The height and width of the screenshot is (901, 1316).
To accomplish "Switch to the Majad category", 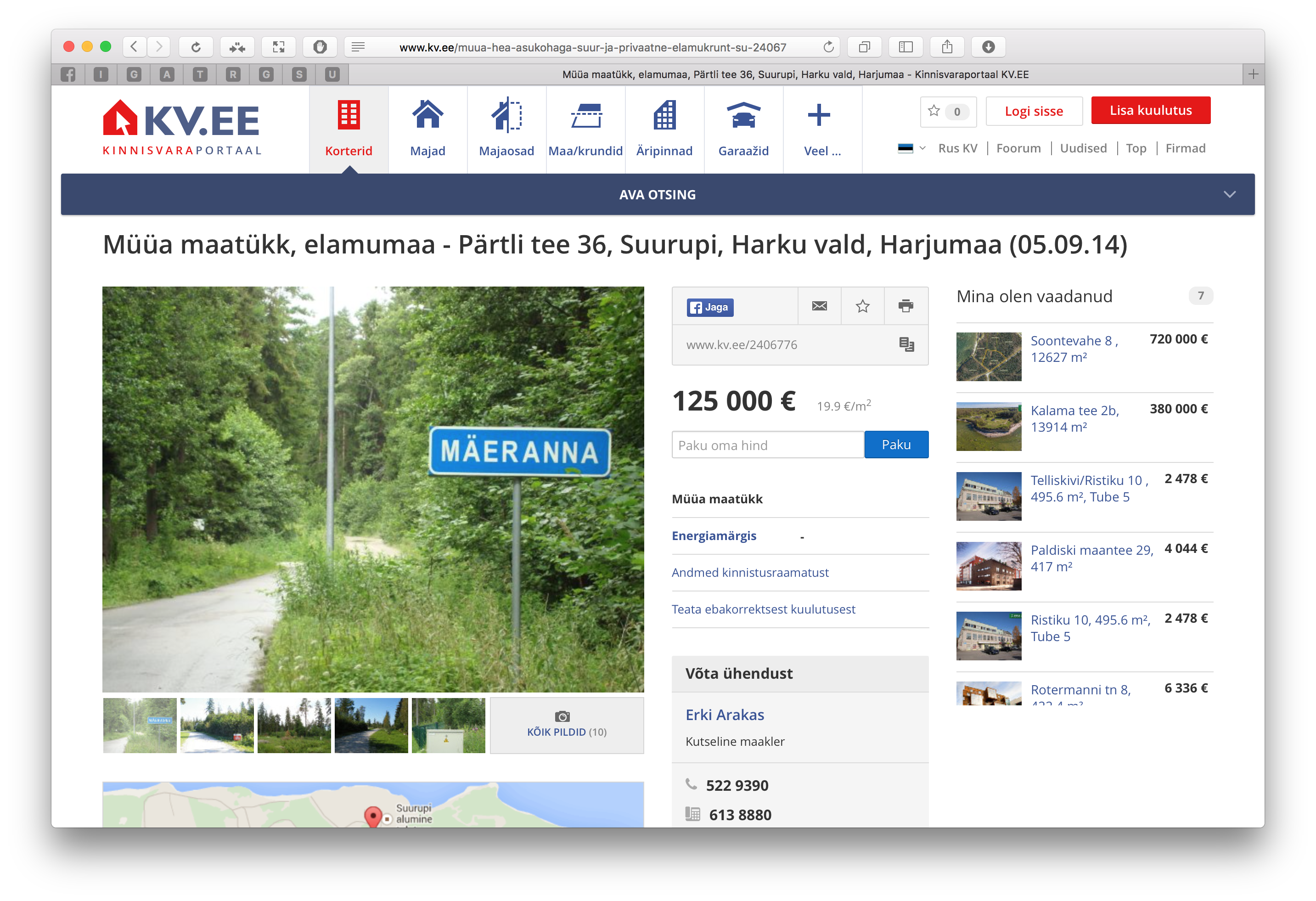I will click(x=427, y=129).
